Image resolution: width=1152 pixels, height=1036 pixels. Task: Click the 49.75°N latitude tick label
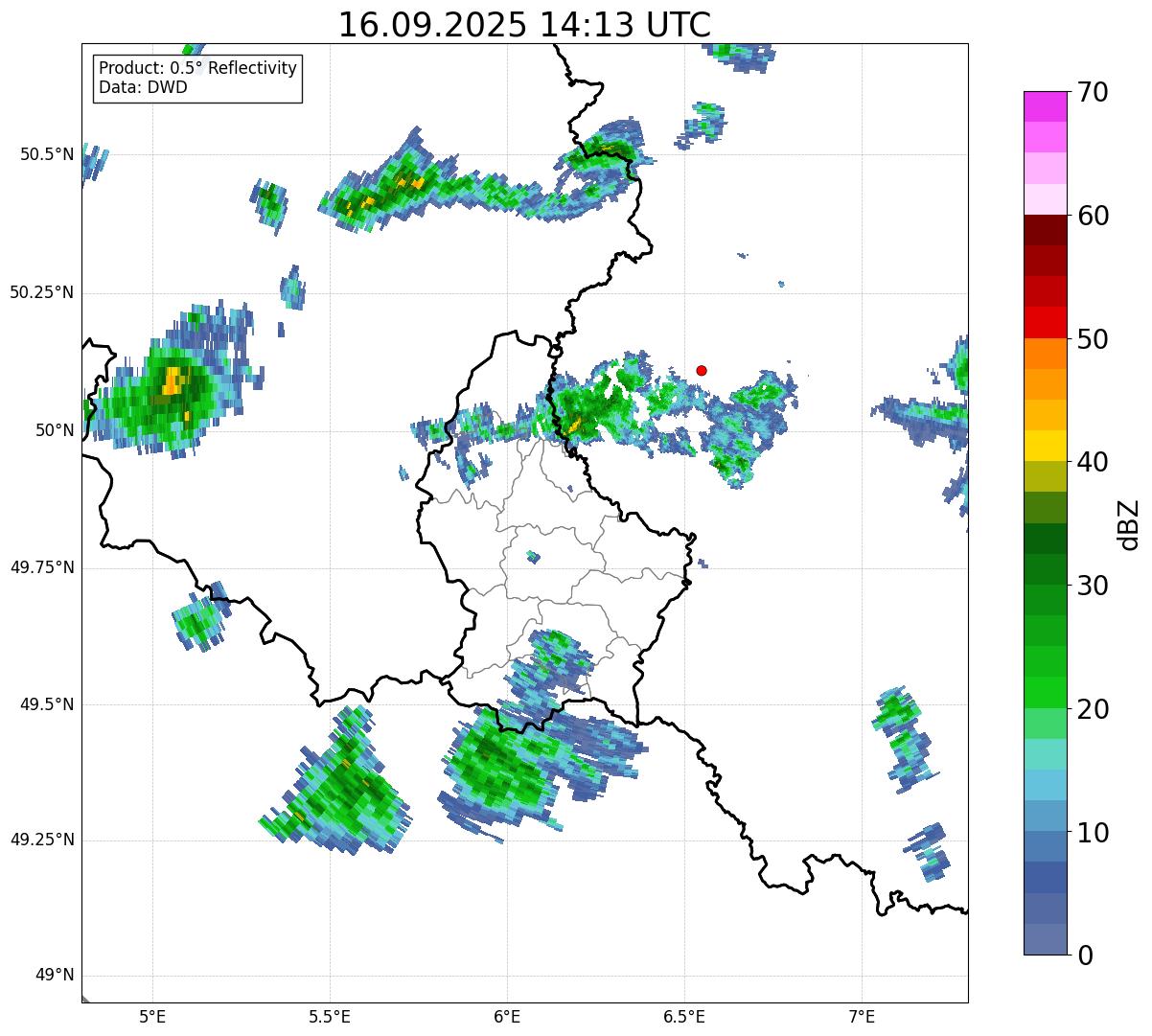[x=42, y=567]
